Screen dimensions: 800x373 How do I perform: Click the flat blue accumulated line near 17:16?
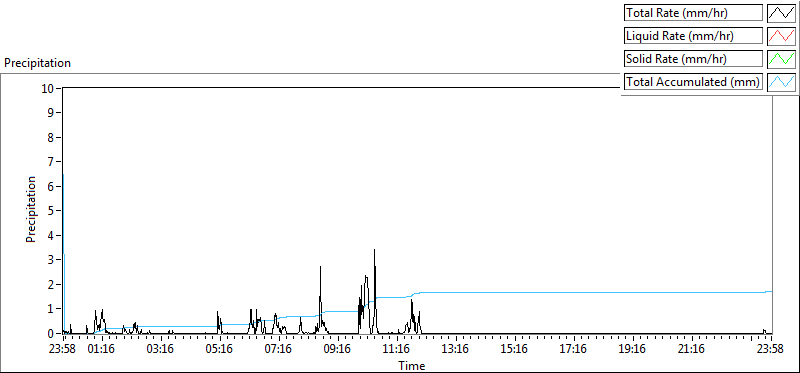[573, 292]
